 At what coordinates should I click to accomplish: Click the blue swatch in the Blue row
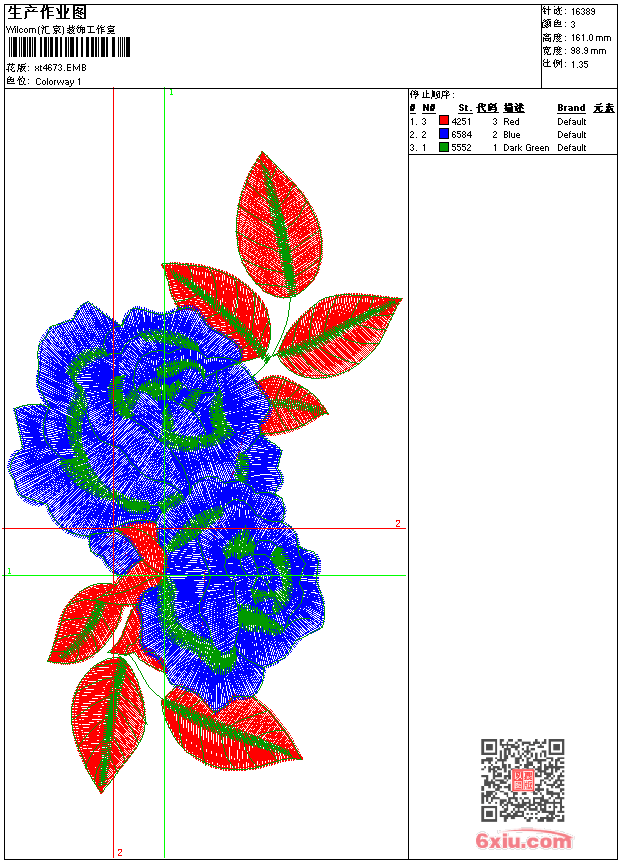[x=444, y=134]
